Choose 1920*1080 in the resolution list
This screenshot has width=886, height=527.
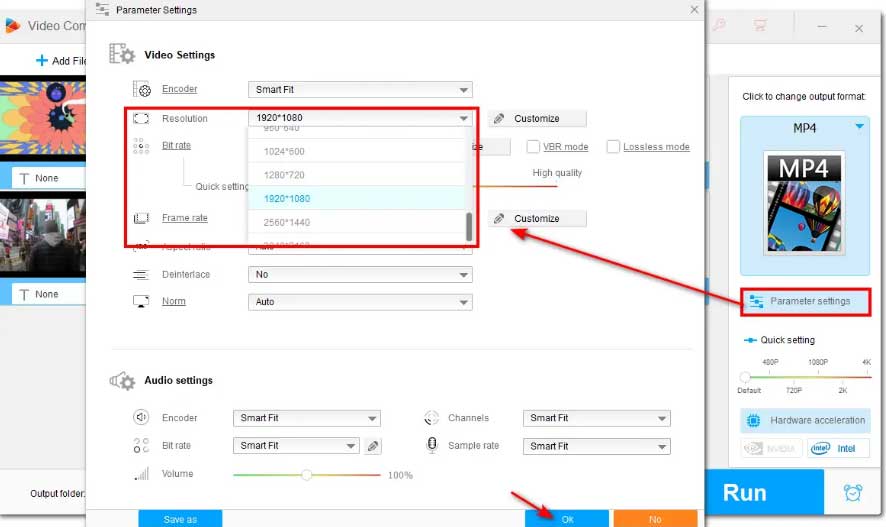coord(357,199)
